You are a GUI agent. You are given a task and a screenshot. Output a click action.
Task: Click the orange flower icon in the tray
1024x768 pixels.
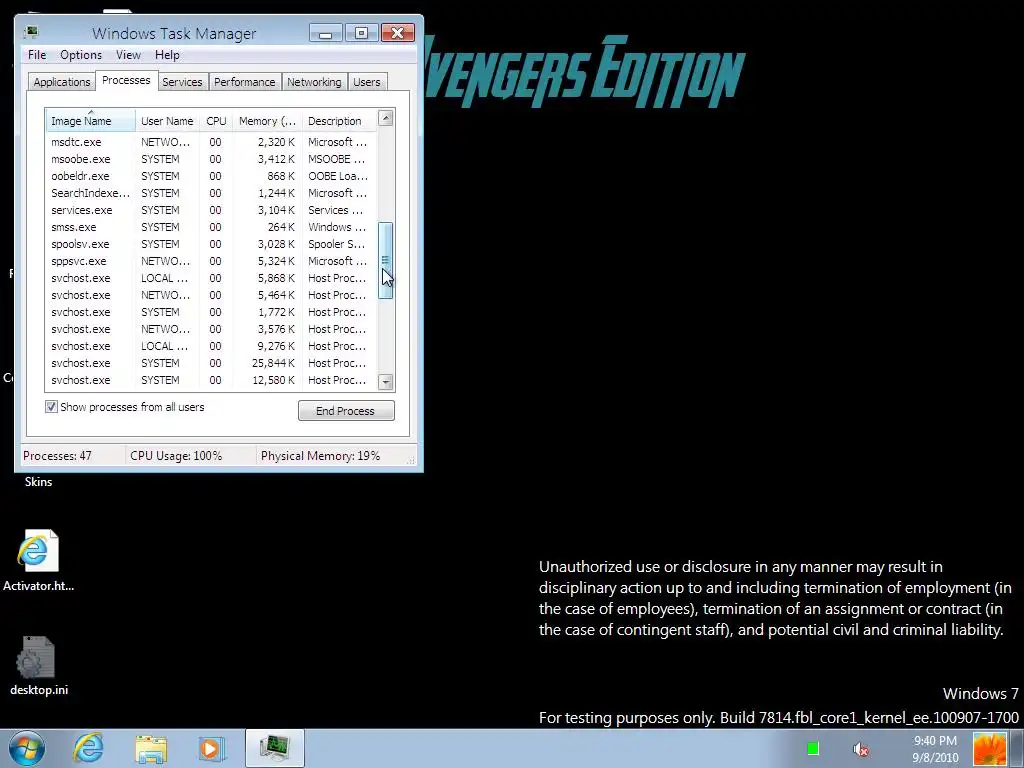(x=989, y=748)
